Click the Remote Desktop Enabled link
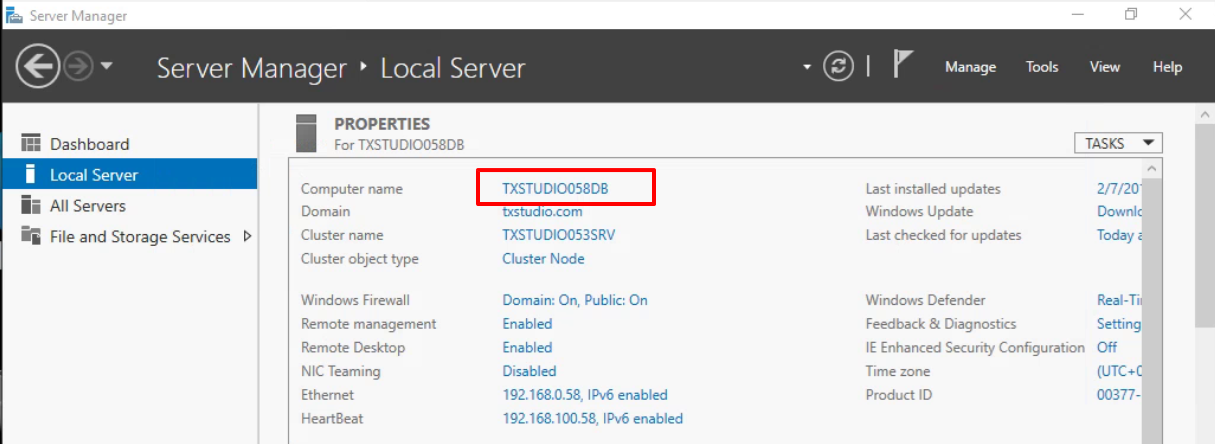 coord(527,347)
